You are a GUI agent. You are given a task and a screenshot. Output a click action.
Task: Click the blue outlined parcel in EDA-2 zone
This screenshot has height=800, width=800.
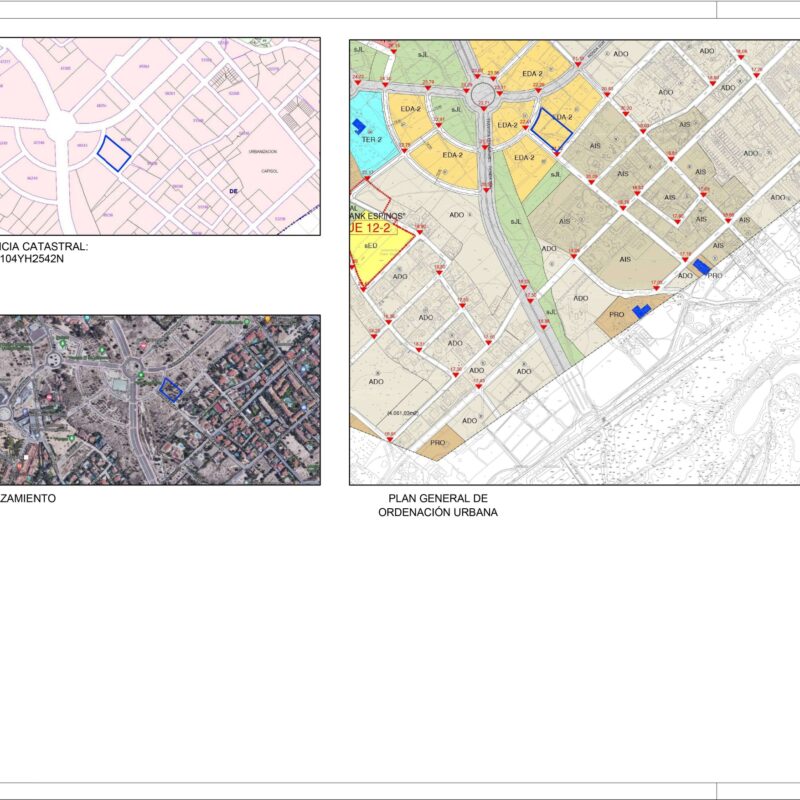(x=550, y=127)
